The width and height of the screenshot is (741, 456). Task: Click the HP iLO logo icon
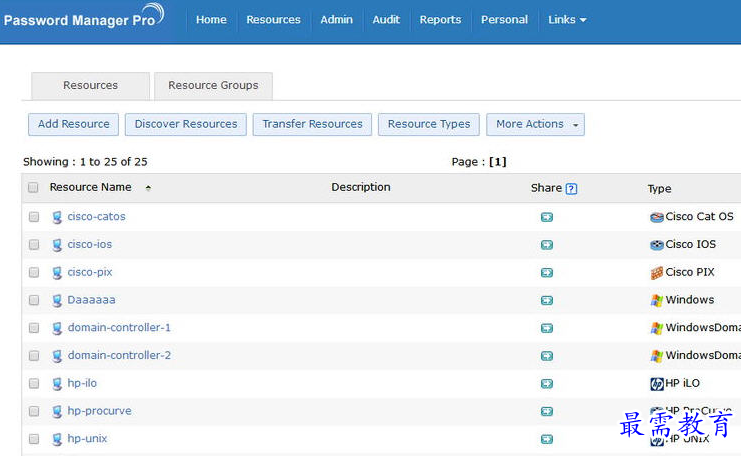[657, 384]
